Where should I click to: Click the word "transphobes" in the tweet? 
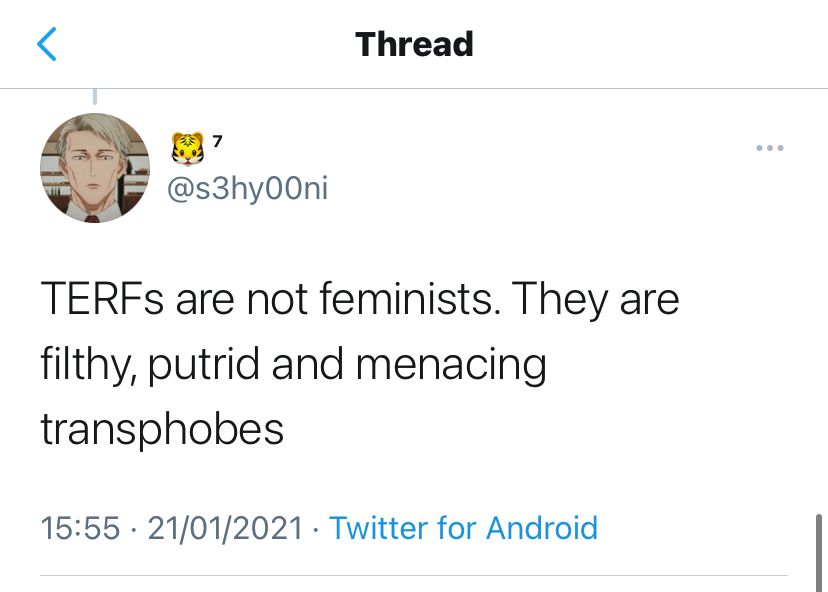(162, 429)
